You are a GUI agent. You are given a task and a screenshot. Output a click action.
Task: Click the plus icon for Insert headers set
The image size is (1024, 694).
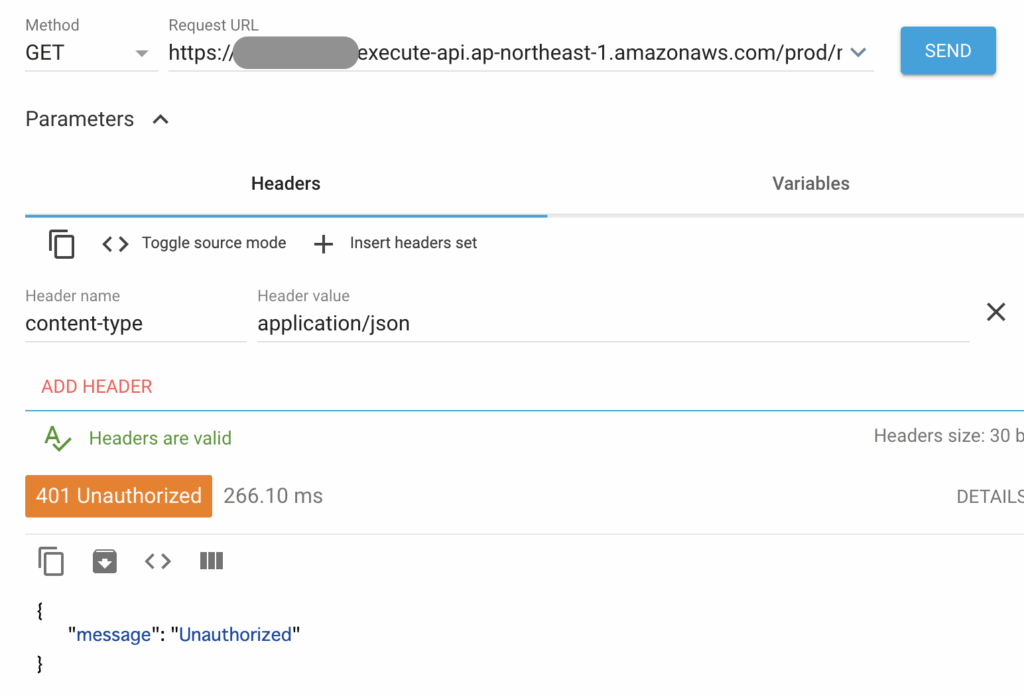pyautogui.click(x=323, y=244)
